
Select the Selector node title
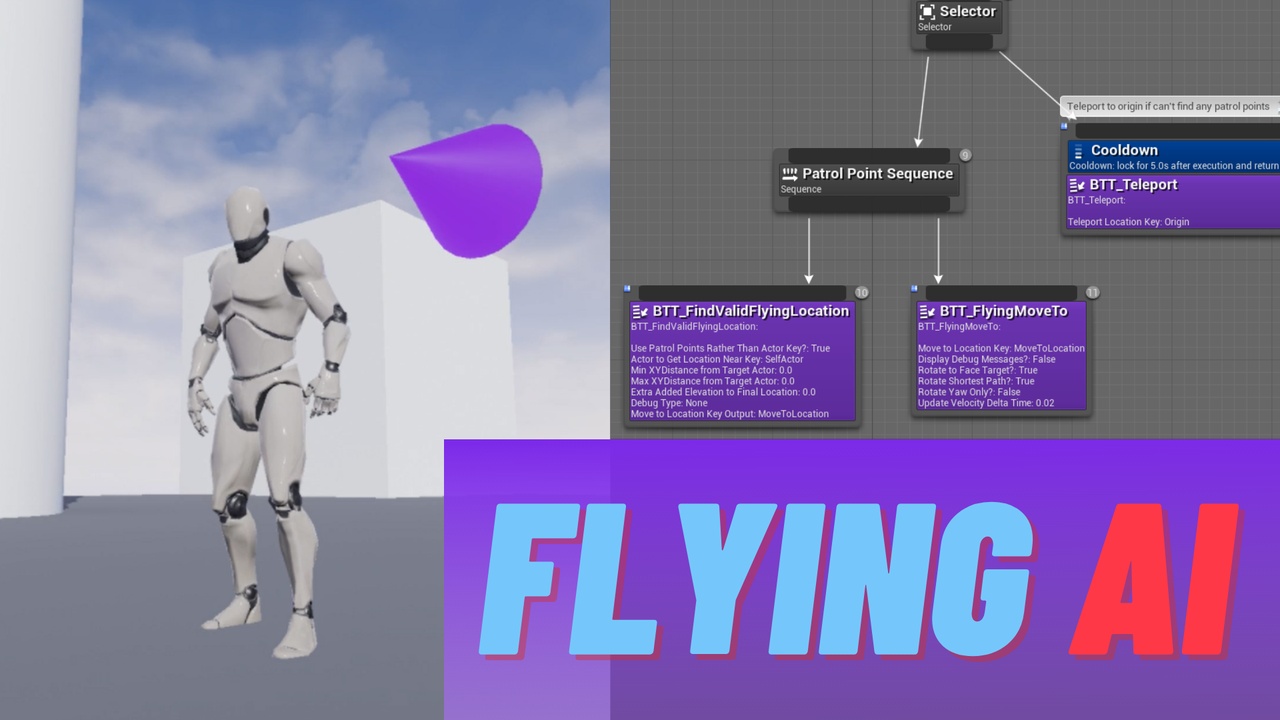pos(967,12)
